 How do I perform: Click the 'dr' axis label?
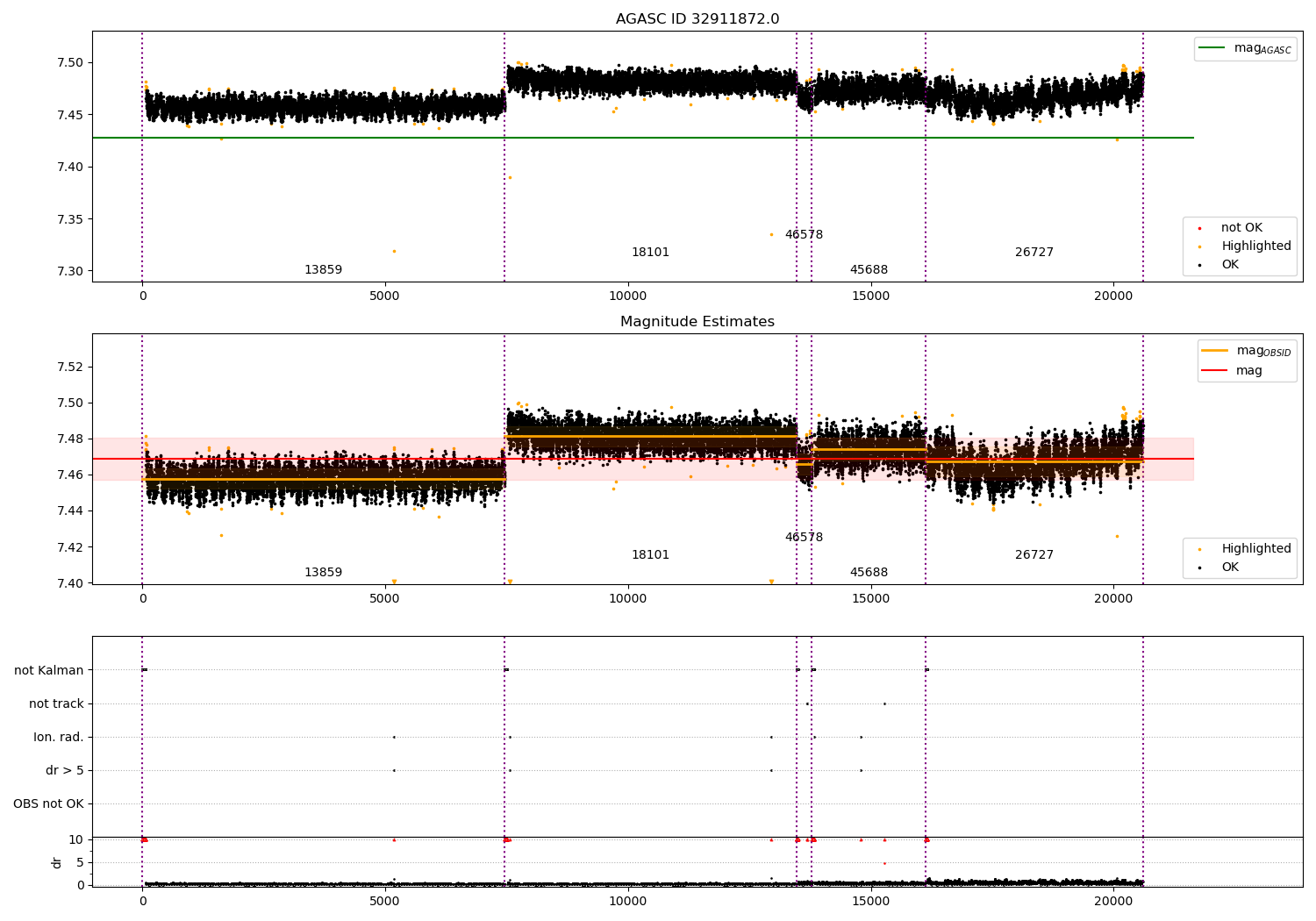[57, 862]
